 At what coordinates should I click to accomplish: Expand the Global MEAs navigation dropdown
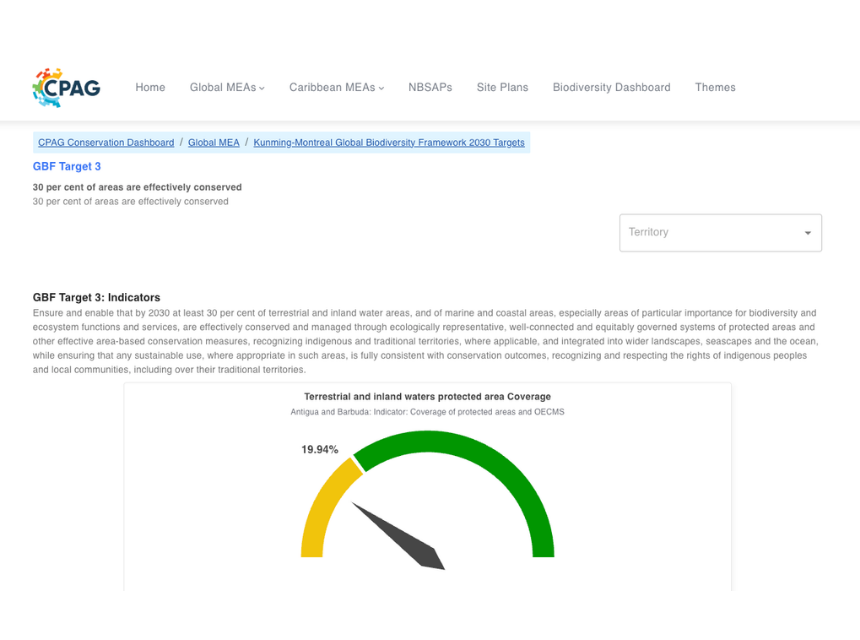(x=222, y=87)
